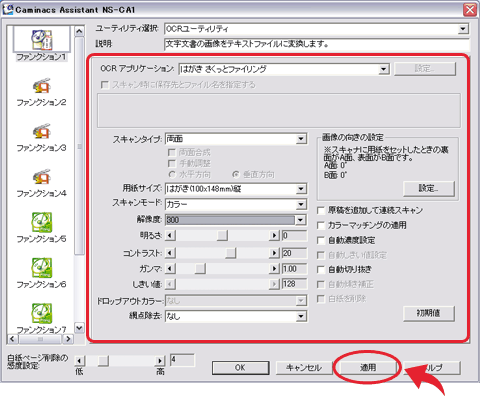Open the OCR アプリケーション dropdown
Viewport: 480px width, 396px height.
(384, 69)
